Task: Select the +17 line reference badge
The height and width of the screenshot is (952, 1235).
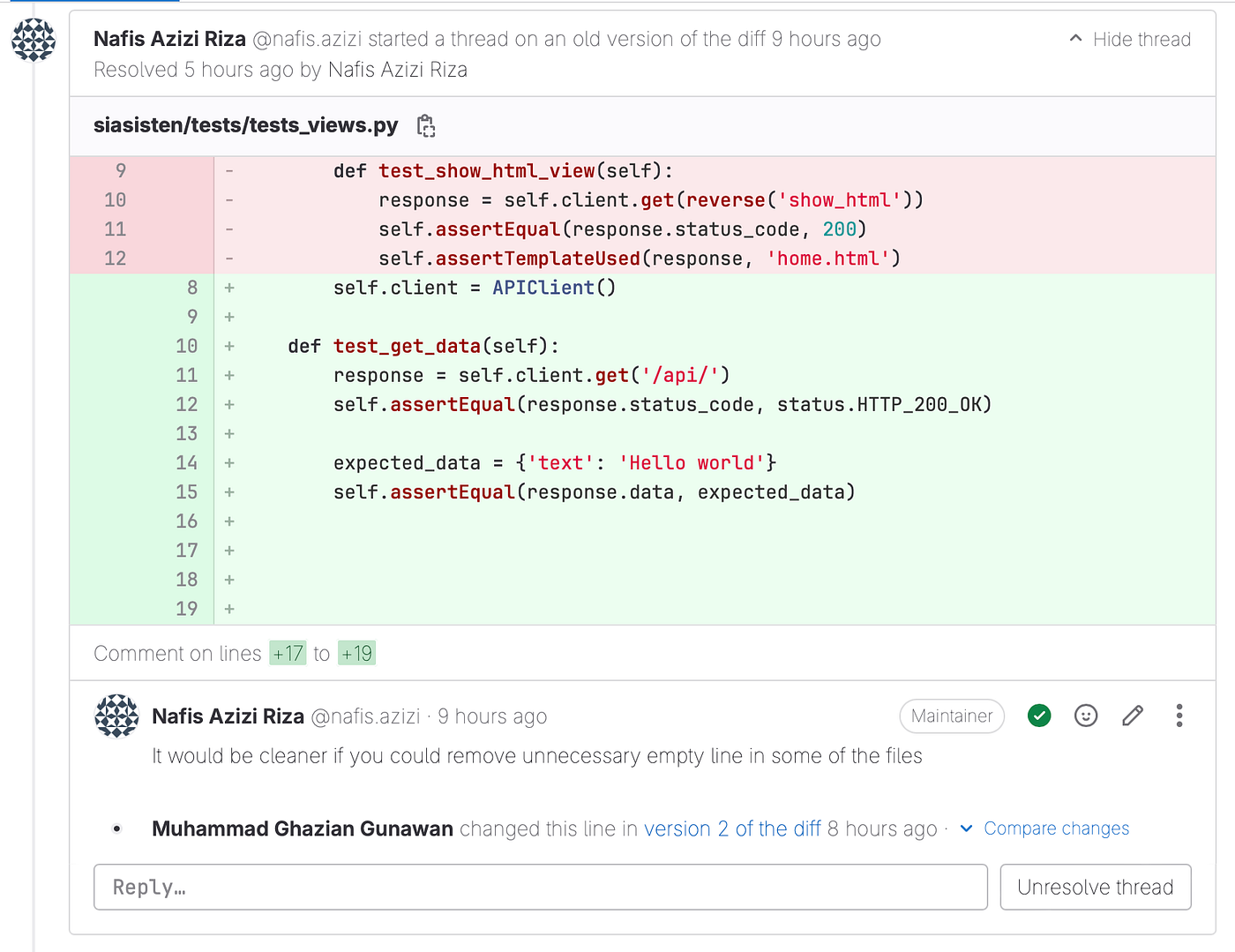Action: point(288,654)
